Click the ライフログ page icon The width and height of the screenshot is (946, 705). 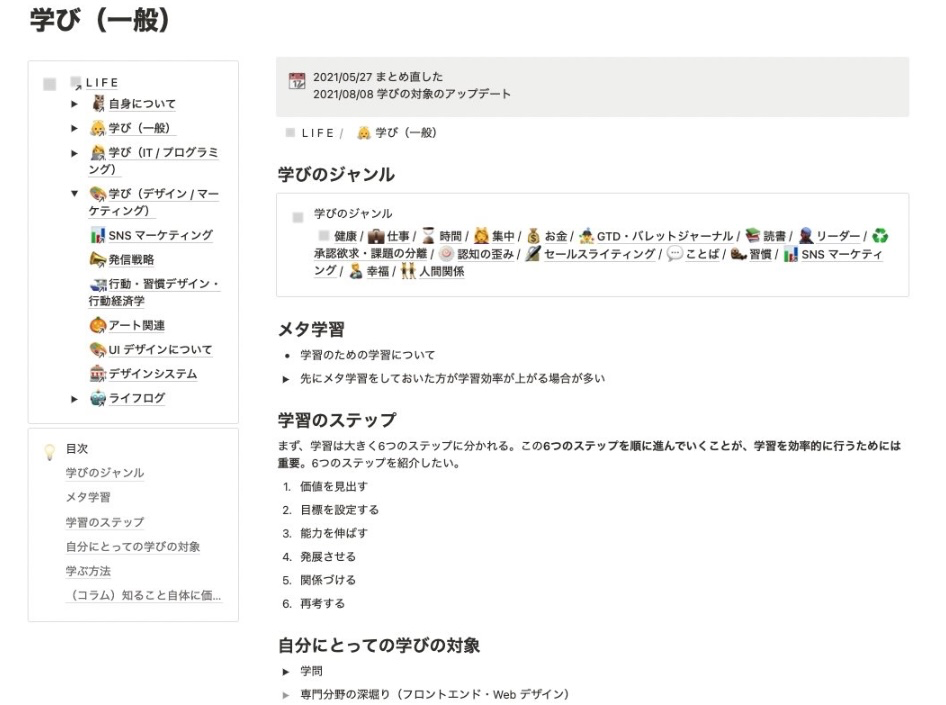[98, 398]
